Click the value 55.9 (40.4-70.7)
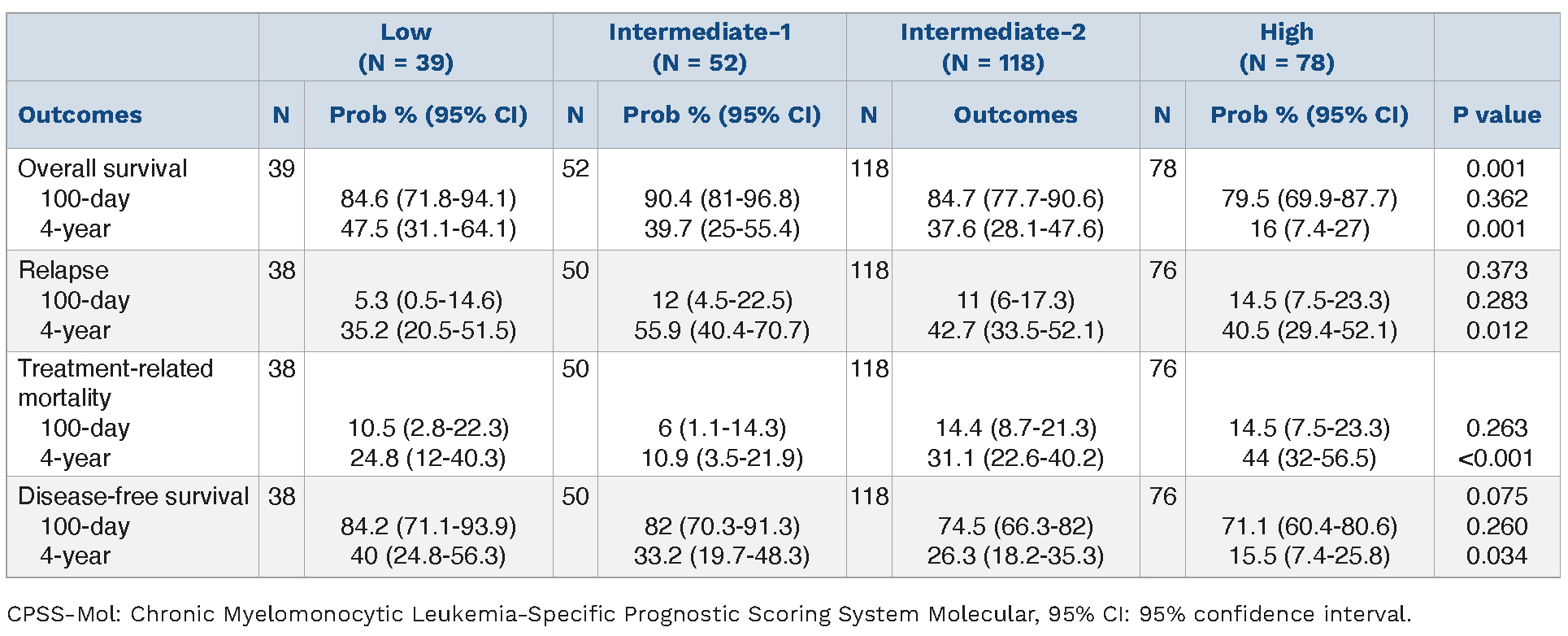1568x636 pixels. coord(722,330)
